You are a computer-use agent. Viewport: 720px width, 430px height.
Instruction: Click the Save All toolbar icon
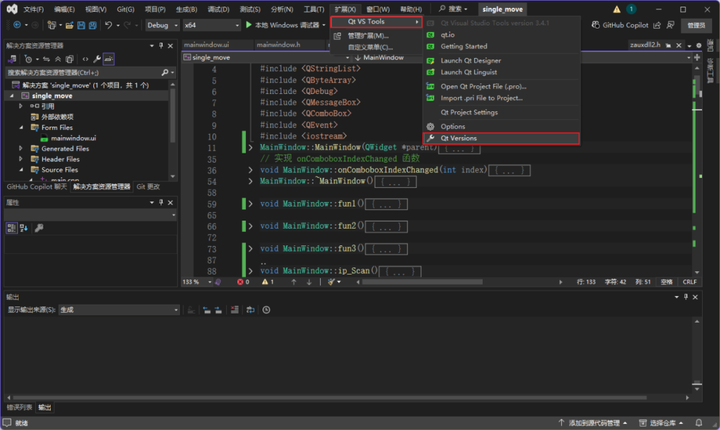92,25
